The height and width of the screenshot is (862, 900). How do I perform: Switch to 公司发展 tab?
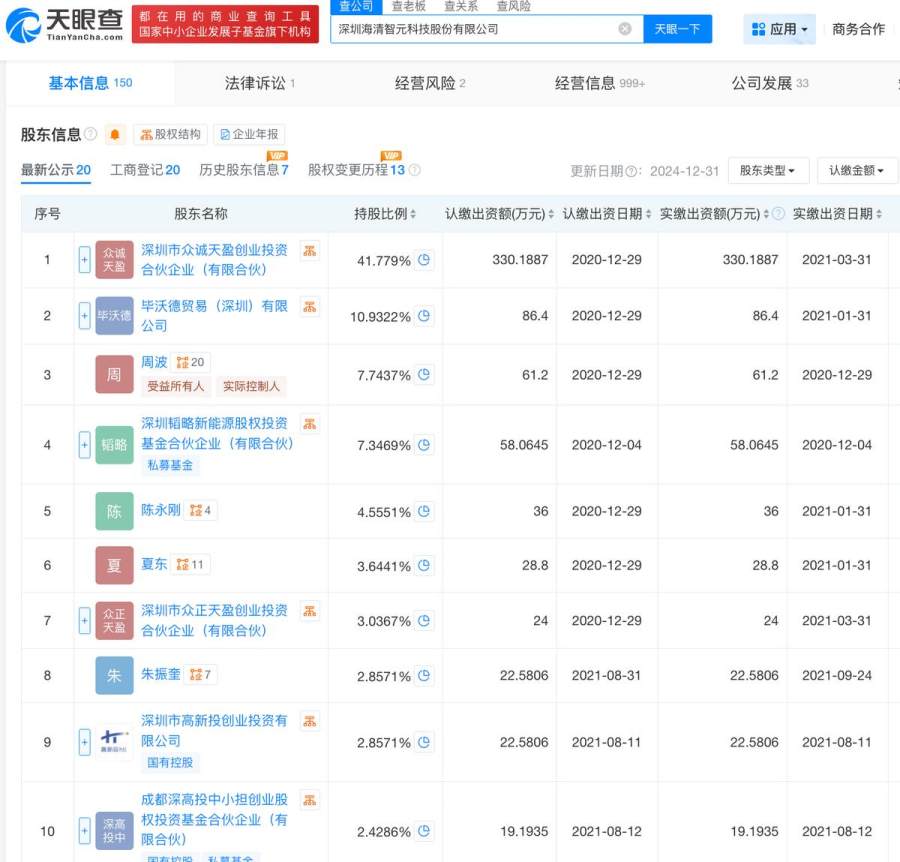tap(770, 83)
